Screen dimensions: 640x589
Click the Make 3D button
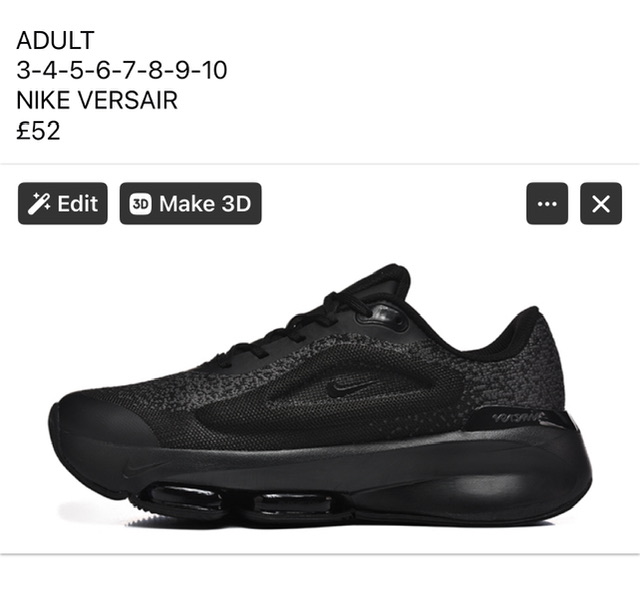tap(190, 203)
